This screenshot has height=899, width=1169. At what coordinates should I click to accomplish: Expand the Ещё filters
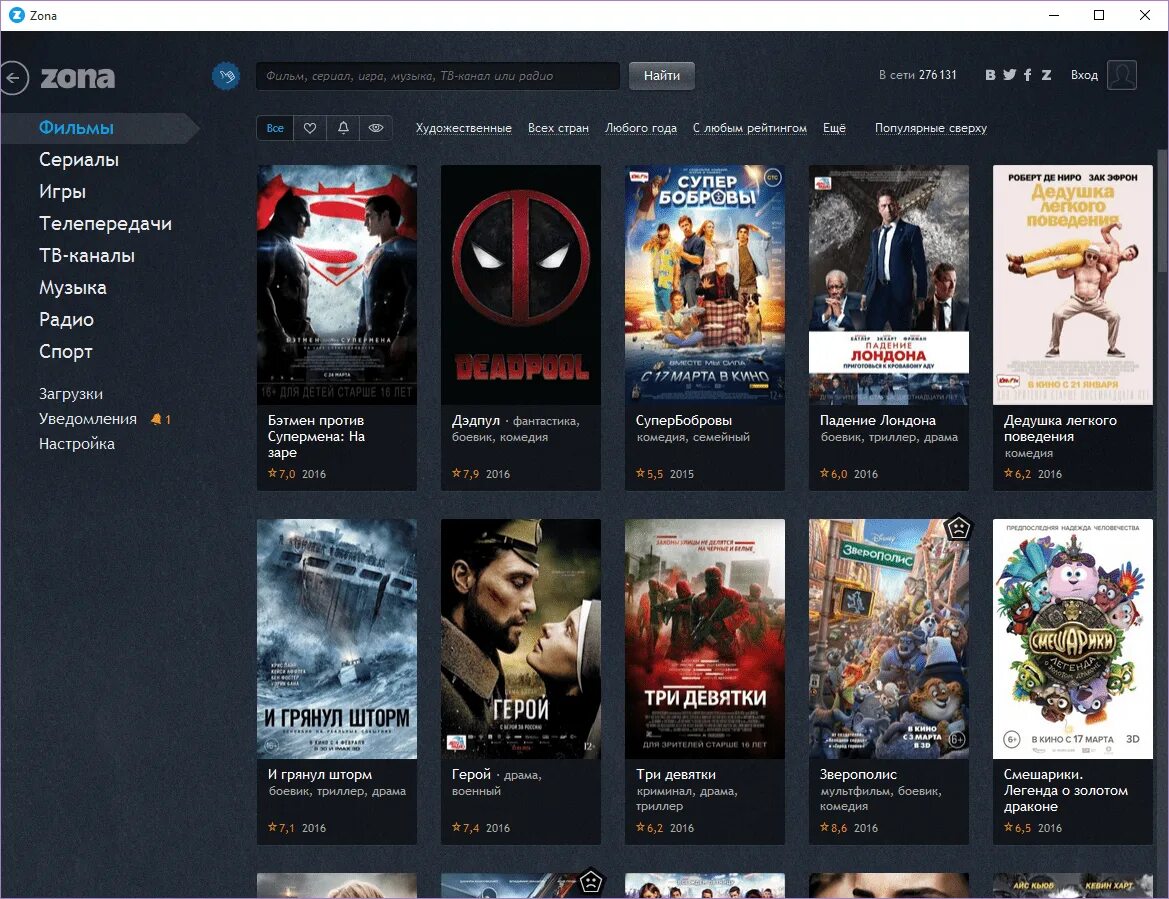834,128
